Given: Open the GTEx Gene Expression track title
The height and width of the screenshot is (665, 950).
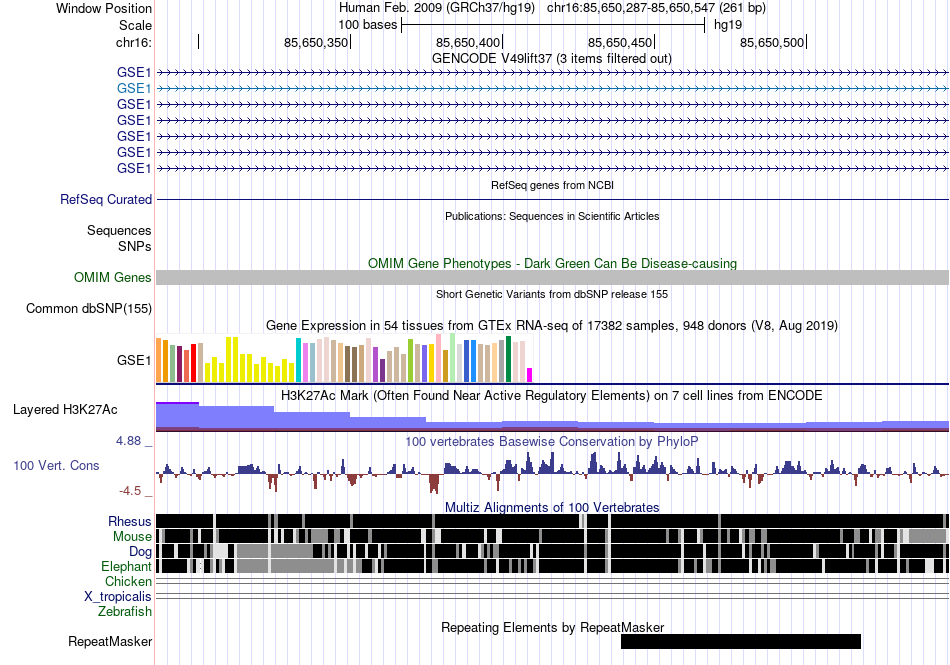Looking at the screenshot, I should click(x=552, y=326).
